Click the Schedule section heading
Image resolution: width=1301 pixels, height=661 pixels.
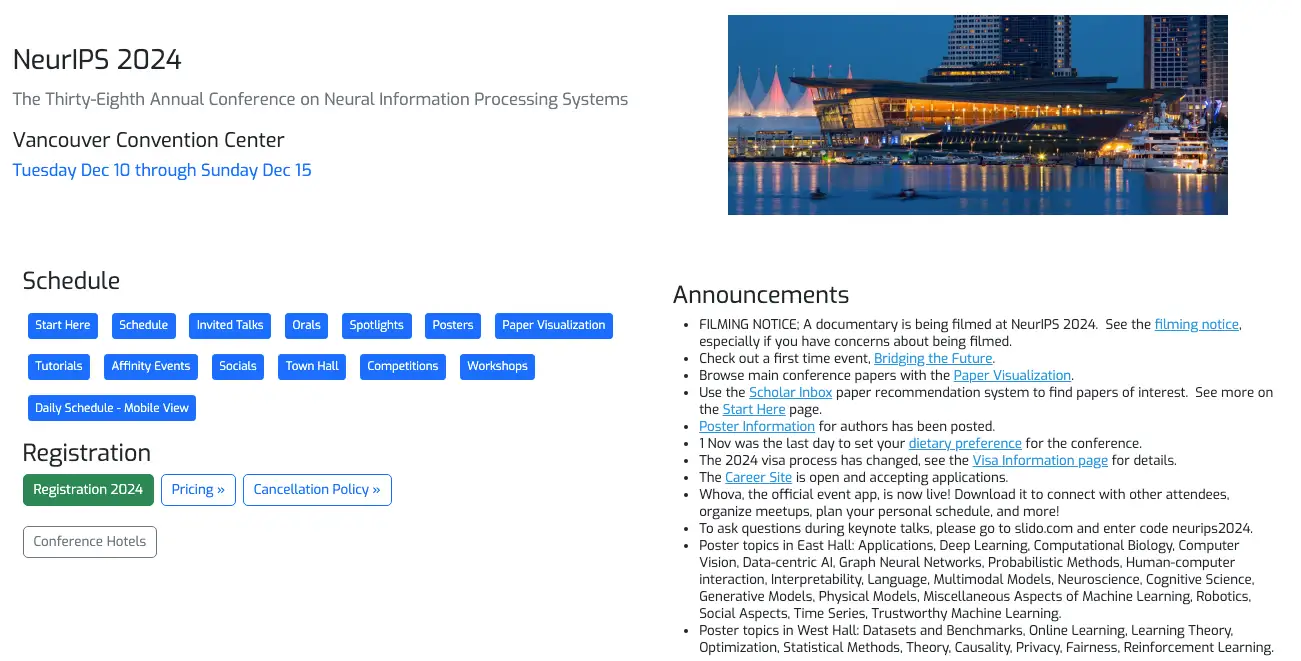[71, 281]
